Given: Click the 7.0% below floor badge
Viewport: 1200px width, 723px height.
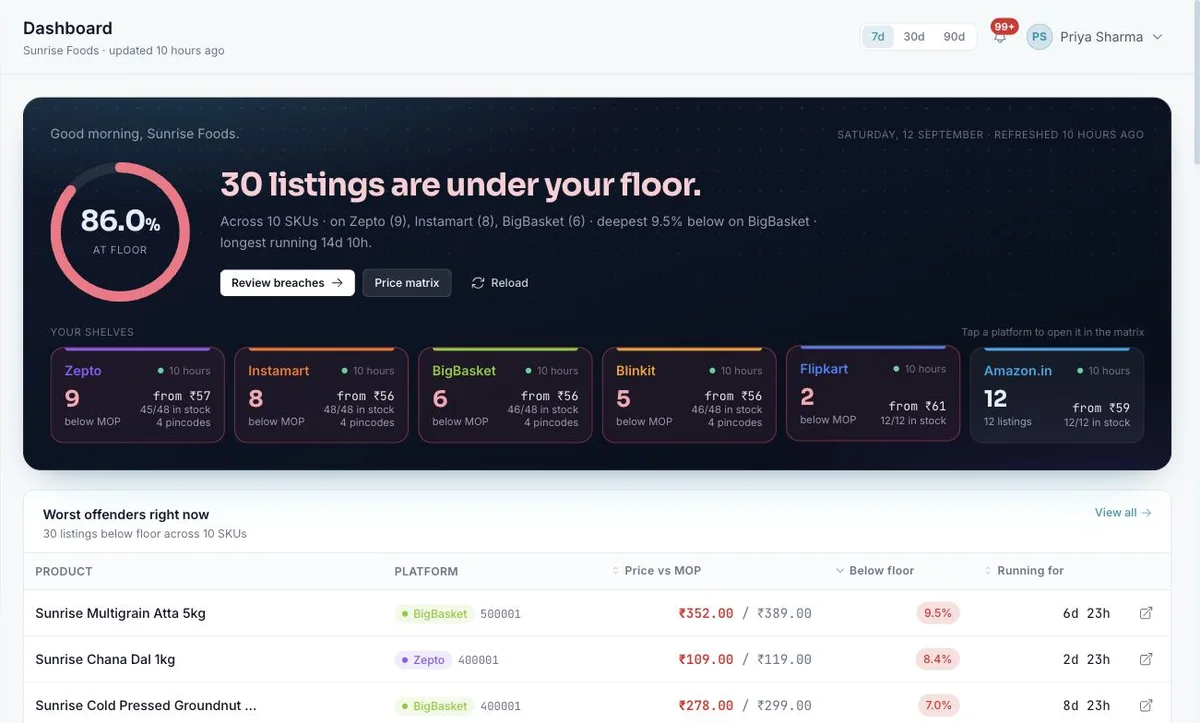Looking at the screenshot, I should (938, 705).
